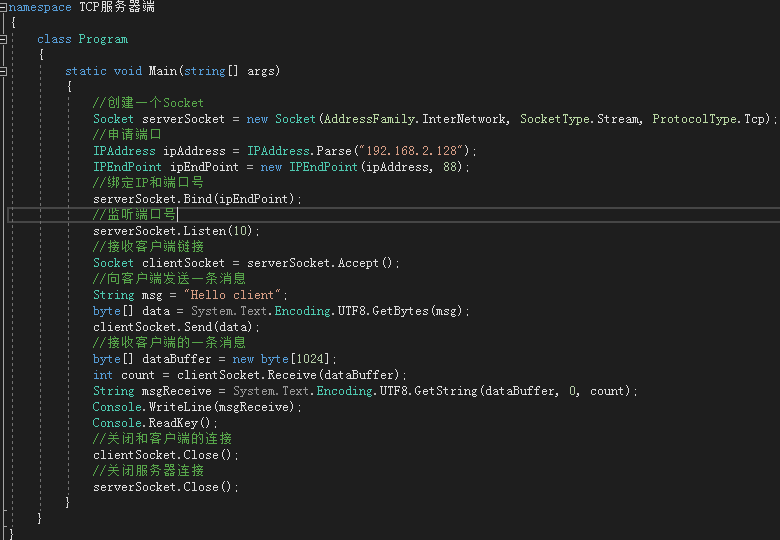Click the msgReceive variable declaration
This screenshot has height=540, width=780.
(177, 391)
